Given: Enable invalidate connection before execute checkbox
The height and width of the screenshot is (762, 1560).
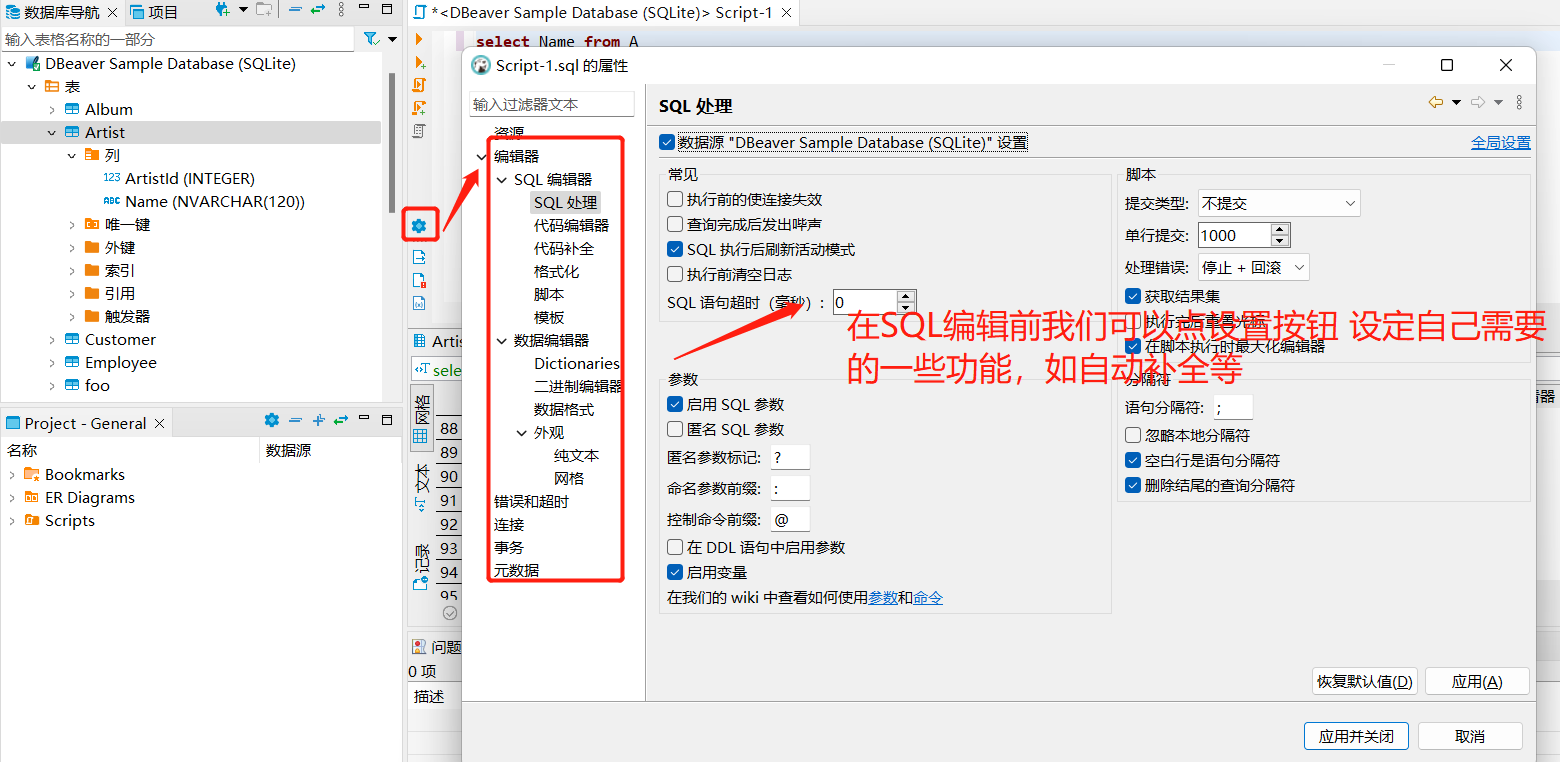Looking at the screenshot, I should [x=675, y=199].
